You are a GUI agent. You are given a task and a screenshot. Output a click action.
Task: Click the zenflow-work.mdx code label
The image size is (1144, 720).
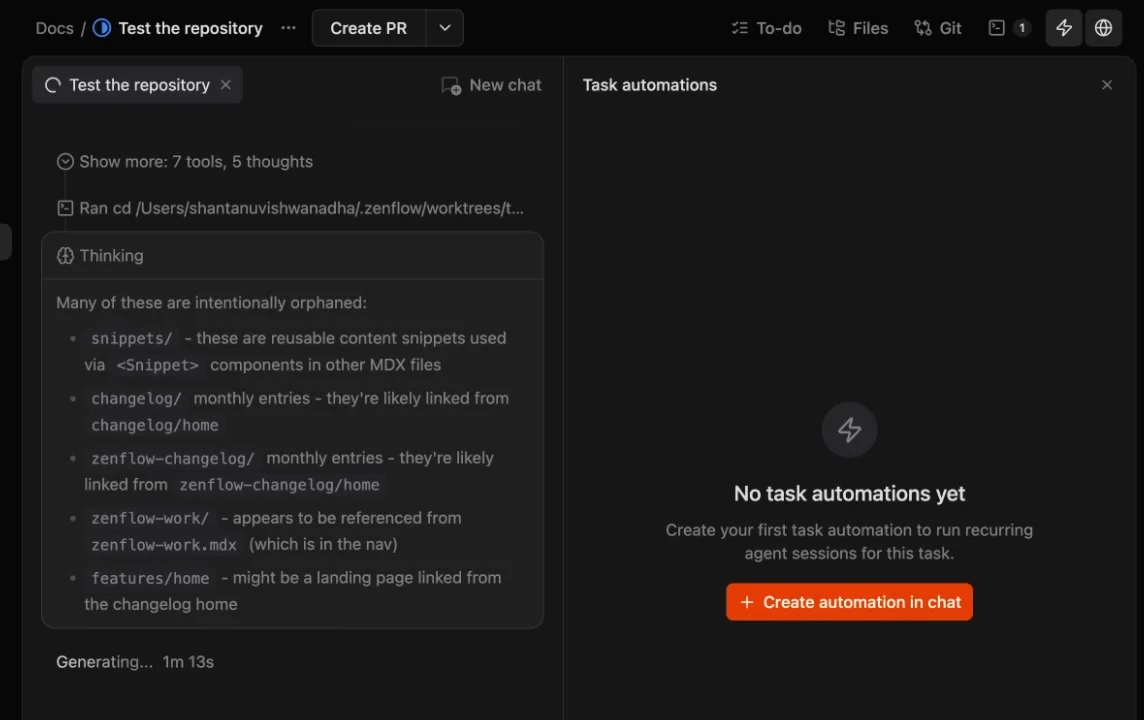163,545
